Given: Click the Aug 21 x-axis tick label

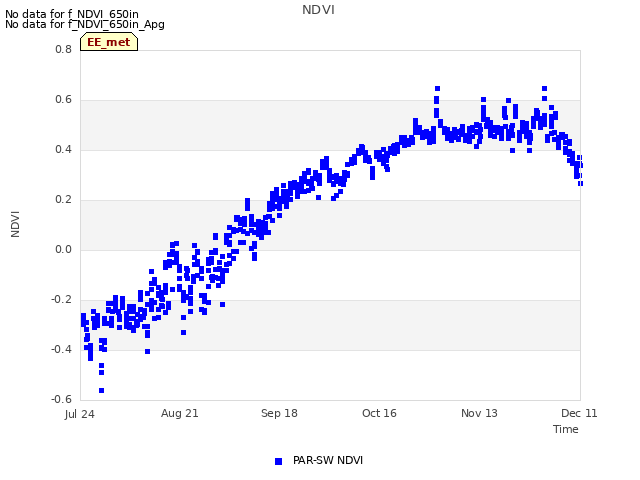Looking at the screenshot, I should (180, 413).
